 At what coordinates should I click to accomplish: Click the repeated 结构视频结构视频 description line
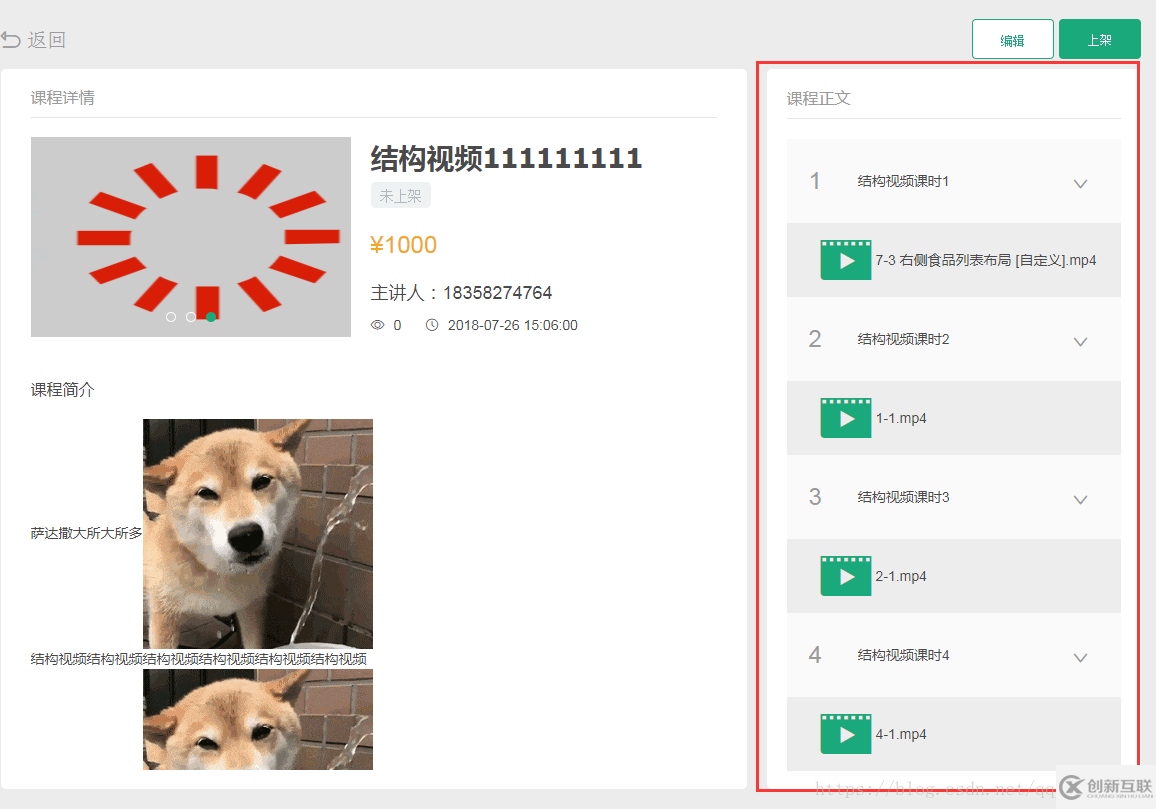click(x=199, y=659)
